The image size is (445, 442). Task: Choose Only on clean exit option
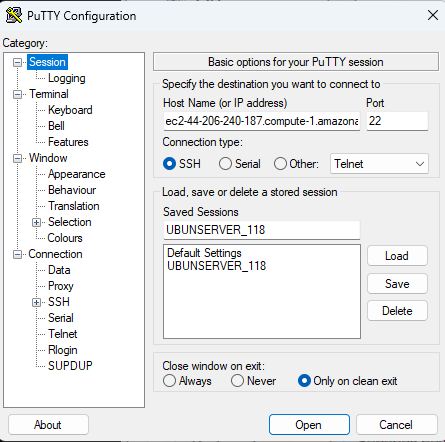click(x=304, y=381)
